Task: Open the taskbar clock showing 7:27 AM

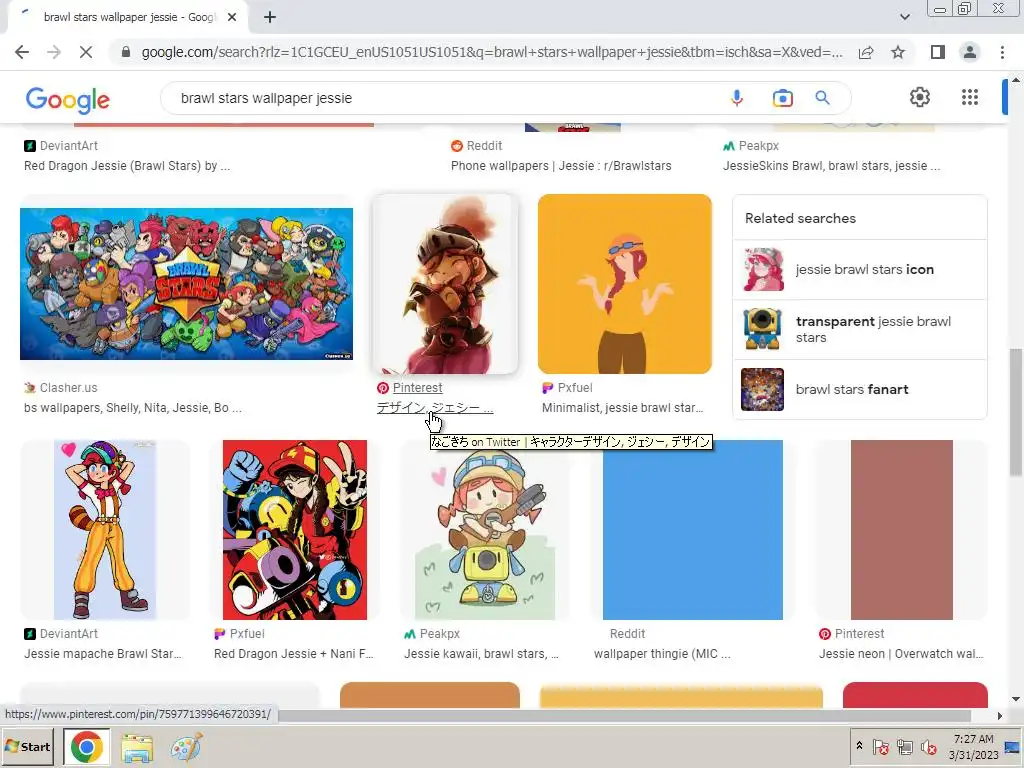Action: click(973, 747)
